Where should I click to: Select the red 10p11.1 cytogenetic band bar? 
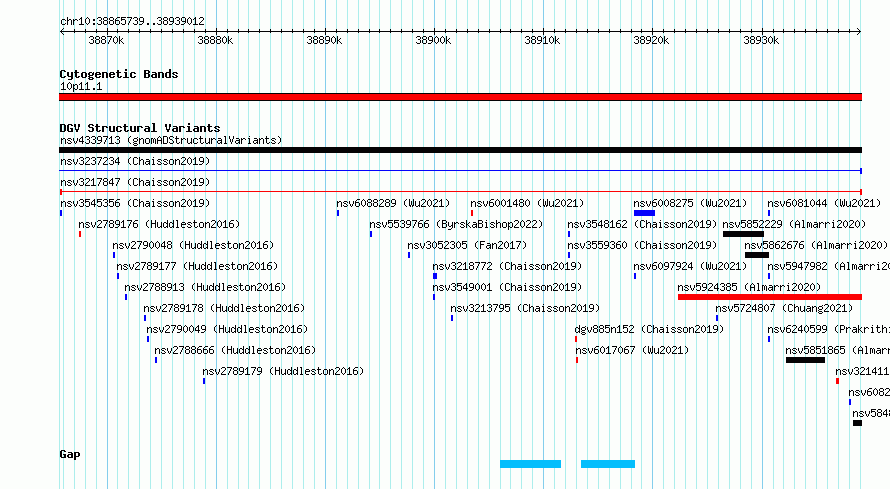point(460,97)
